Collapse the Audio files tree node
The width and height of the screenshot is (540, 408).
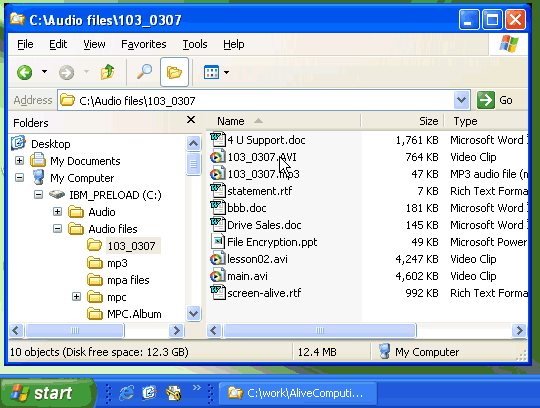(58, 229)
